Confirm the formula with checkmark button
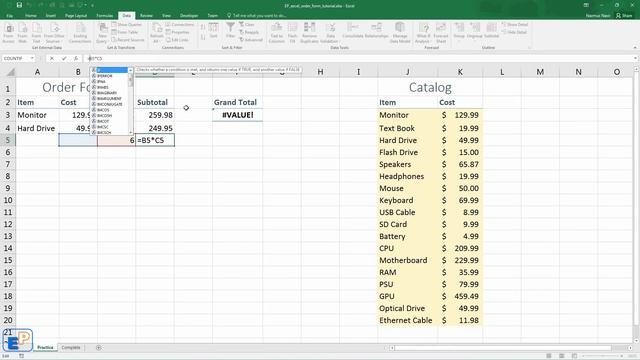This screenshot has width=640, height=360. point(64,58)
